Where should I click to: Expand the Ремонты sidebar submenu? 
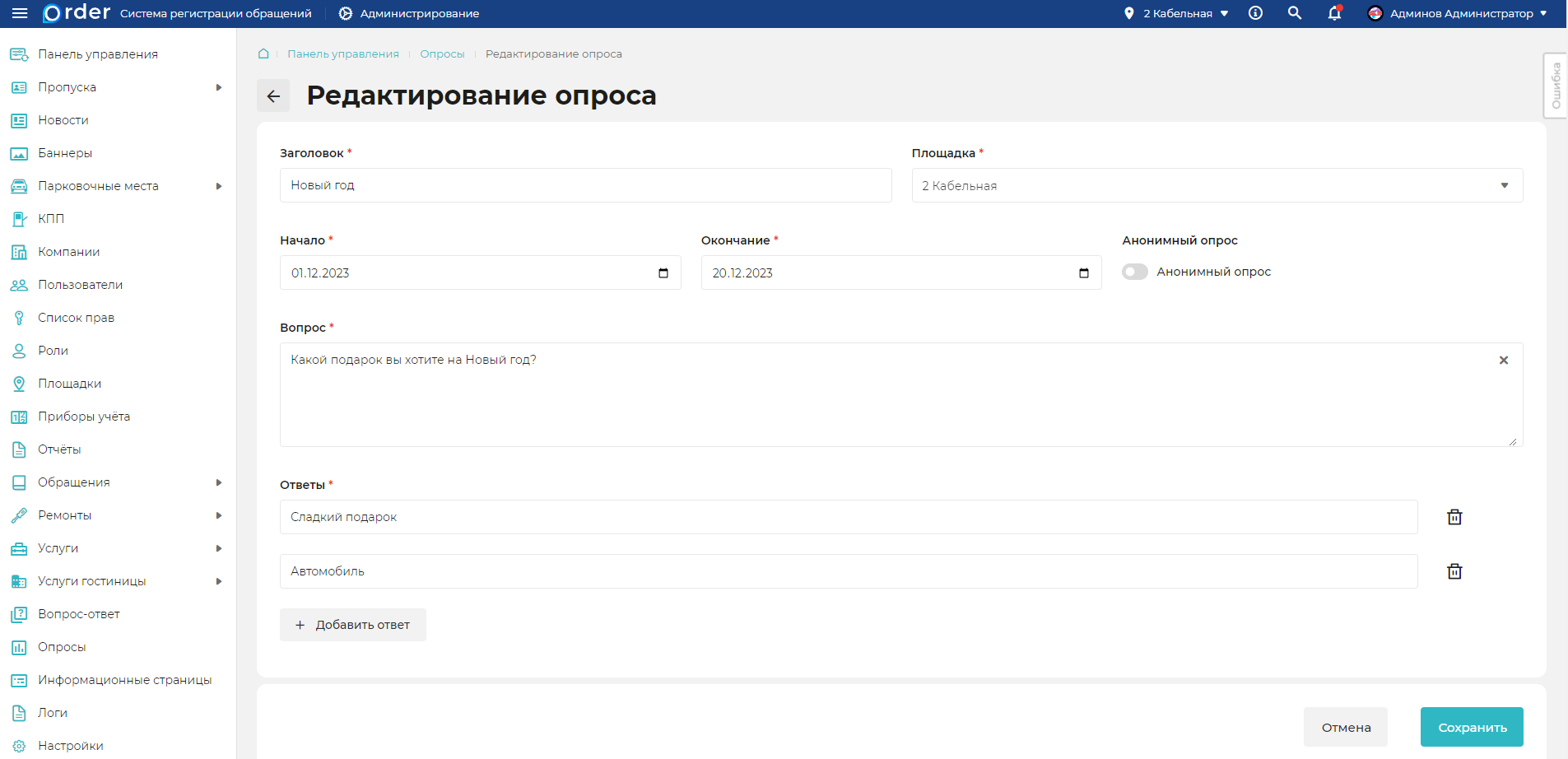pyautogui.click(x=64, y=515)
